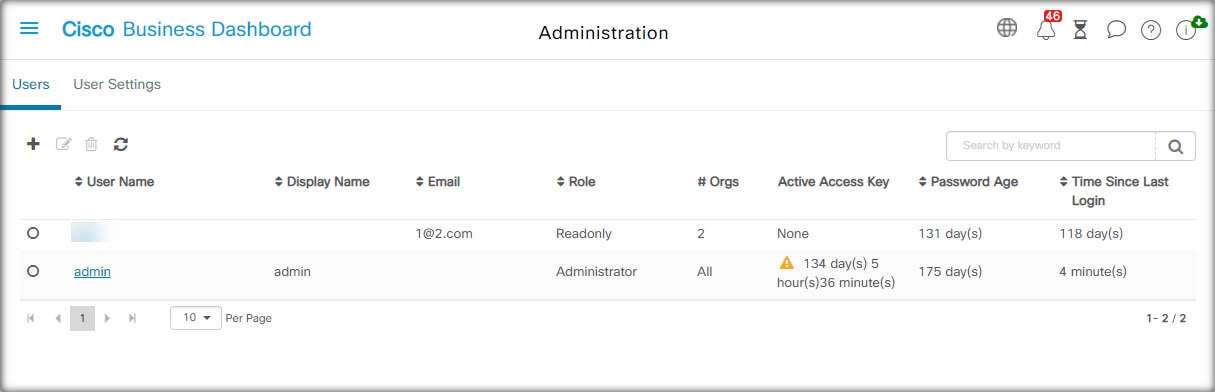The height and width of the screenshot is (392, 1215).
Task: Click page 1 pagination button
Action: pos(82,318)
